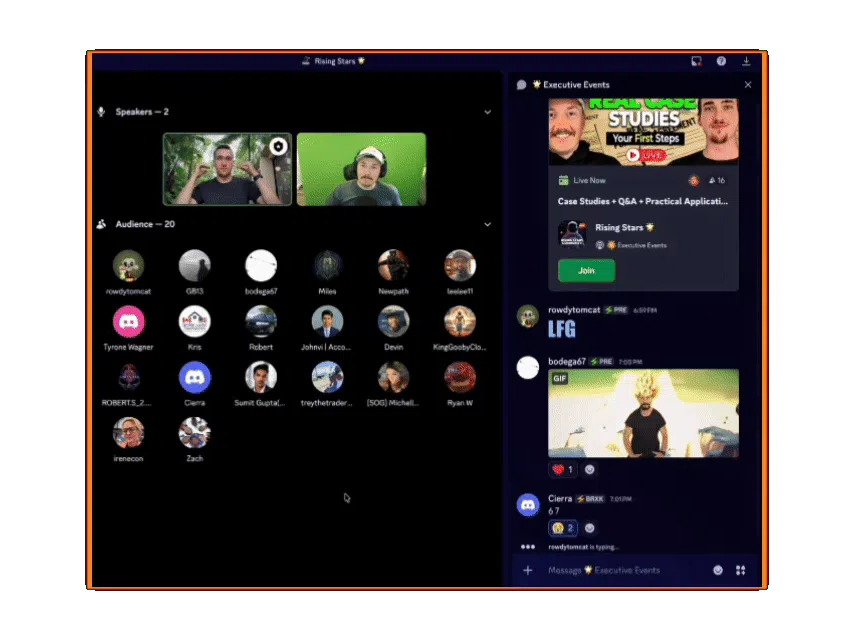The height and width of the screenshot is (640, 854).
Task: Collapse the Audience section chevron
Action: (487, 224)
